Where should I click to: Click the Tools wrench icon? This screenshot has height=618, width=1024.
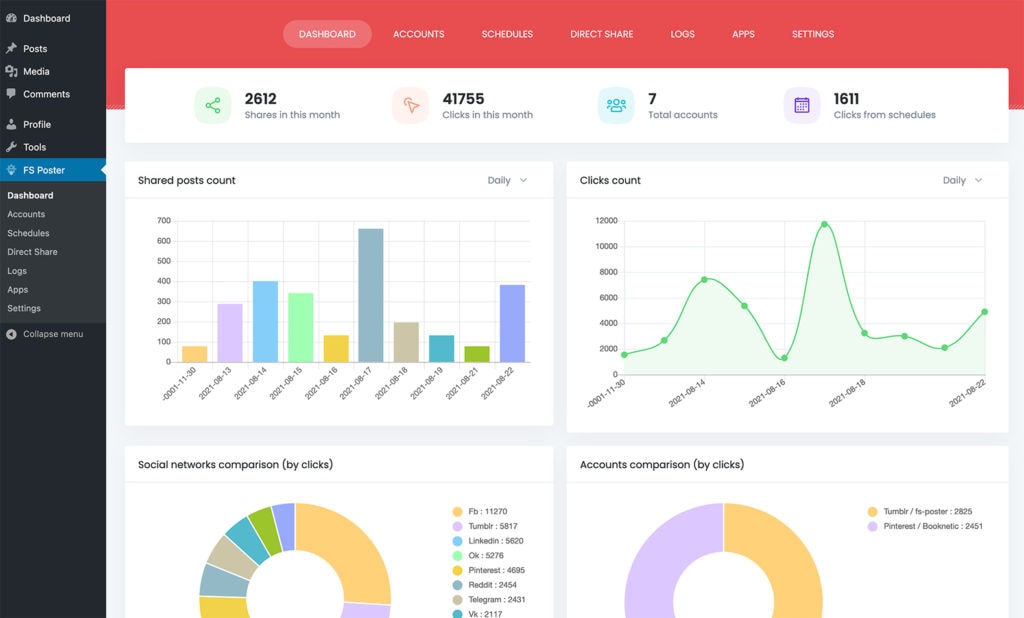[11, 147]
